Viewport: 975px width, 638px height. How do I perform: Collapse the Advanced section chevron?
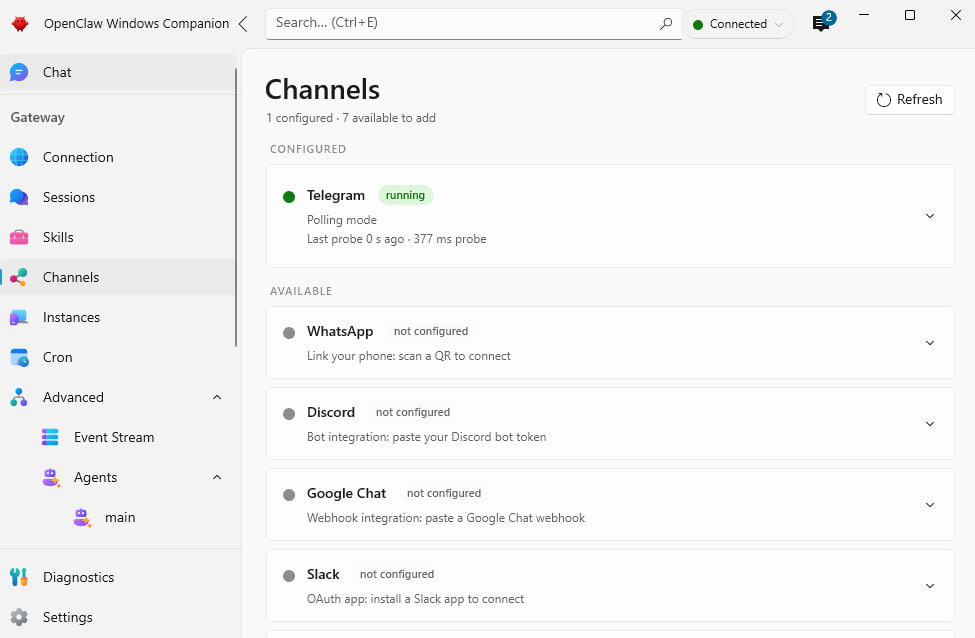click(217, 397)
